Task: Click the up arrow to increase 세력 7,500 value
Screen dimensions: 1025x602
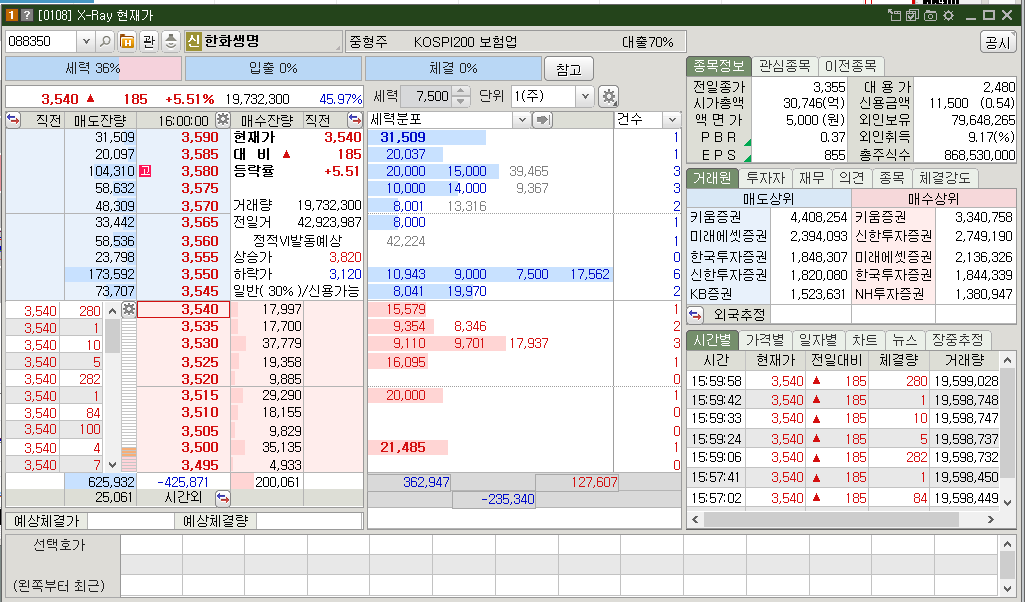Action: pos(460,92)
